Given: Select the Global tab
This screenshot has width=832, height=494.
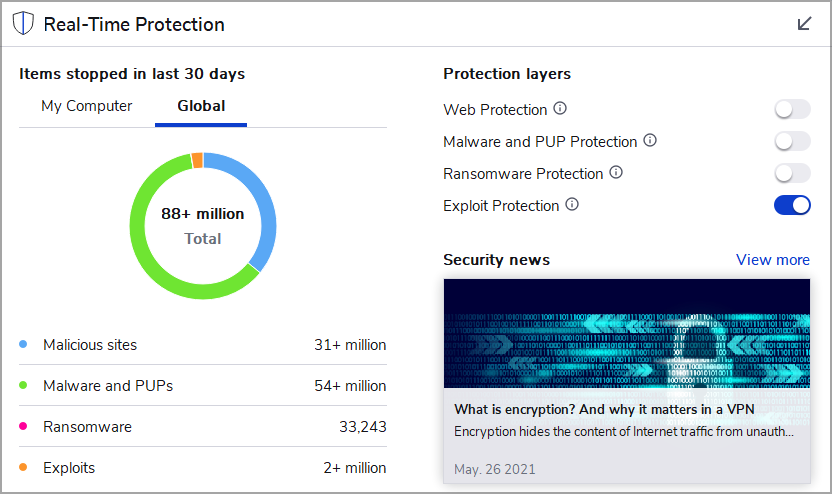Looking at the screenshot, I should (201, 106).
